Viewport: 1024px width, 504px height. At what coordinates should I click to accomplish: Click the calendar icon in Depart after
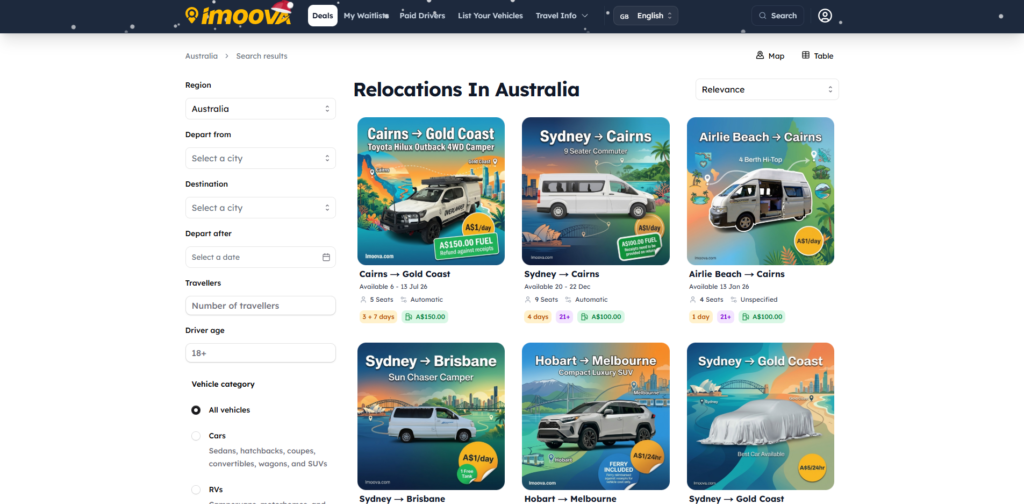pos(326,257)
